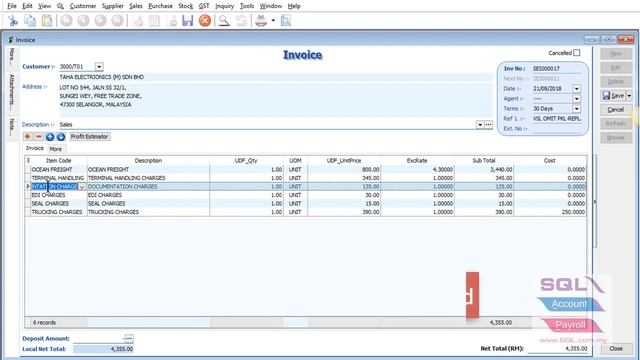This screenshot has width=640, height=360.
Task: Click the Browse button in right panel
Action: [616, 138]
